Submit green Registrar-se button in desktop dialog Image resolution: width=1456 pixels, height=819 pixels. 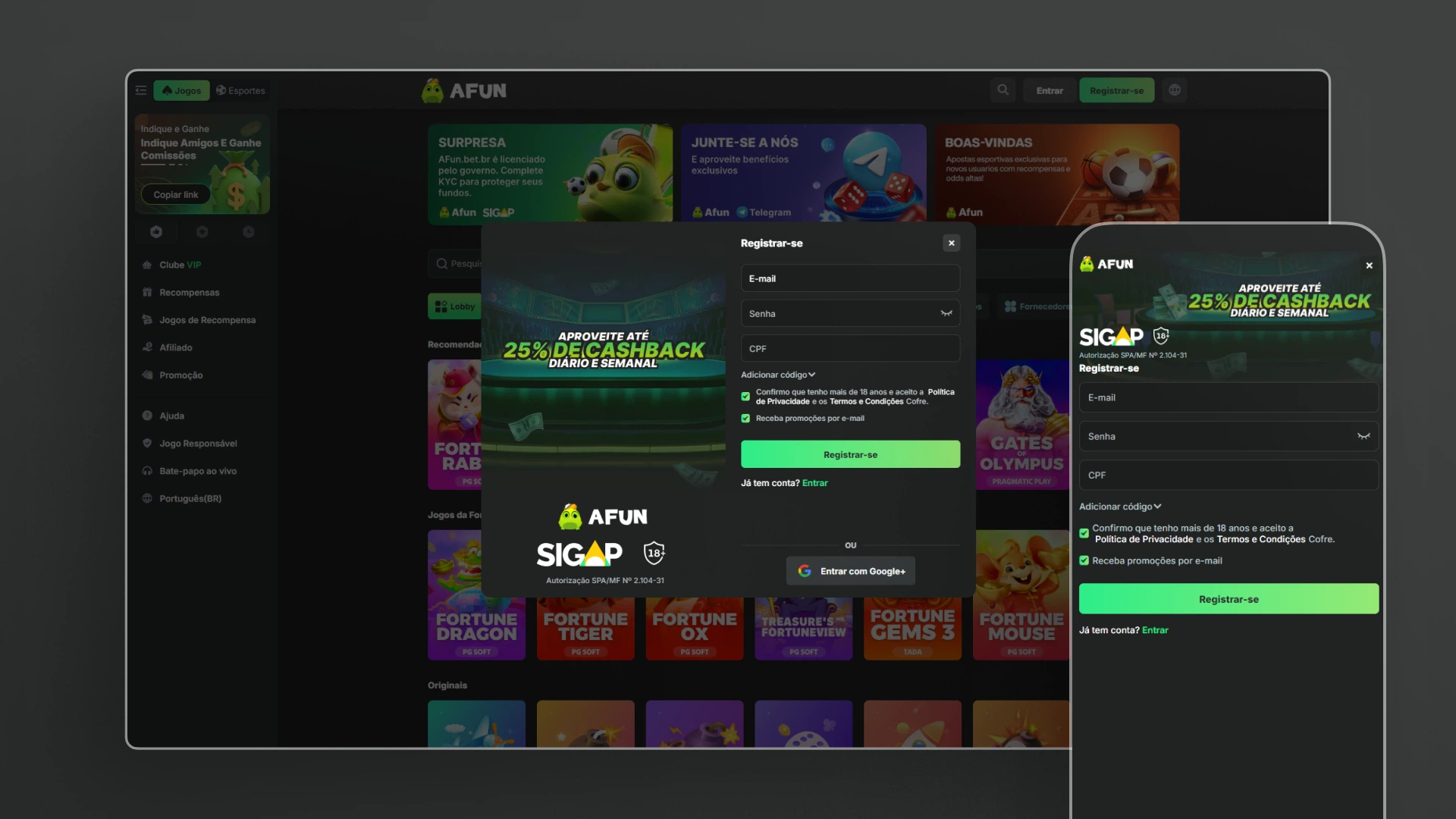(850, 454)
